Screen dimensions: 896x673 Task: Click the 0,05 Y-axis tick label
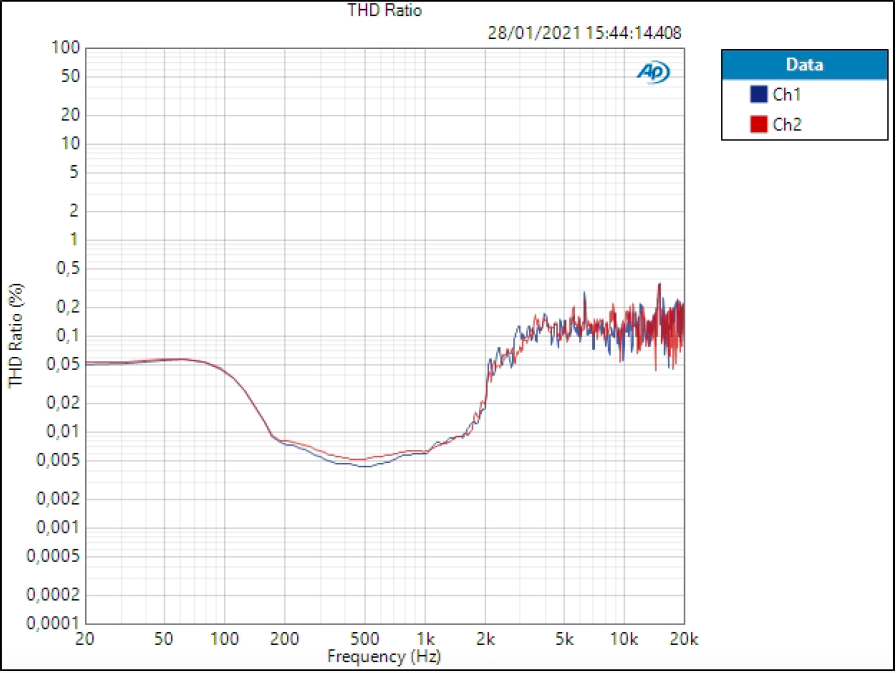point(63,364)
